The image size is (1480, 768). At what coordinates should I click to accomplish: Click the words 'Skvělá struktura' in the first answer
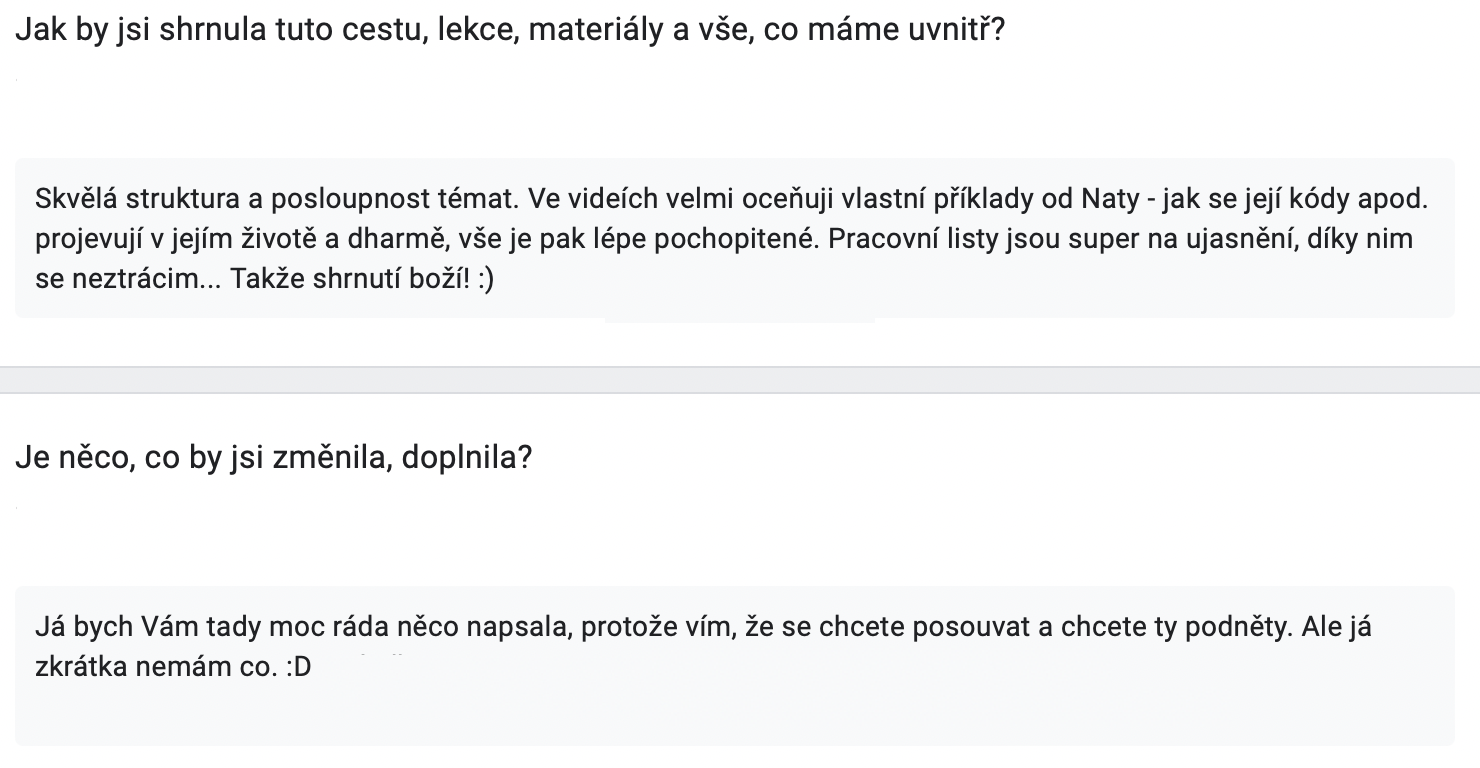(137, 199)
